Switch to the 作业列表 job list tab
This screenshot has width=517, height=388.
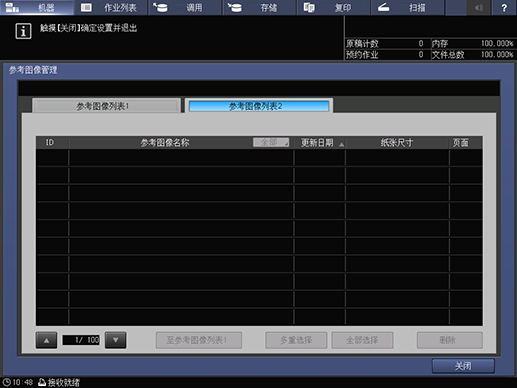111,7
